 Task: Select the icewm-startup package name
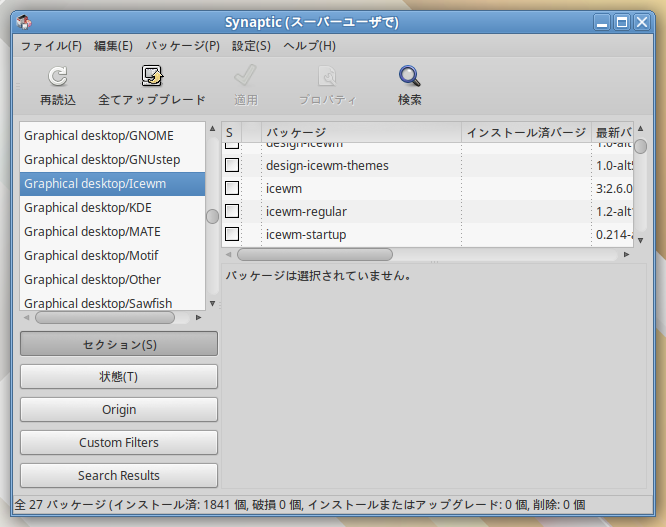pos(306,234)
